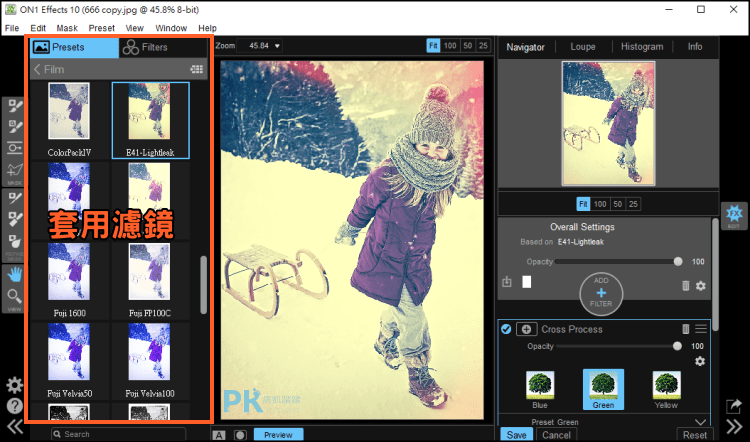Set main view zoom to 100
Screen dimensions: 750x442
(450, 46)
